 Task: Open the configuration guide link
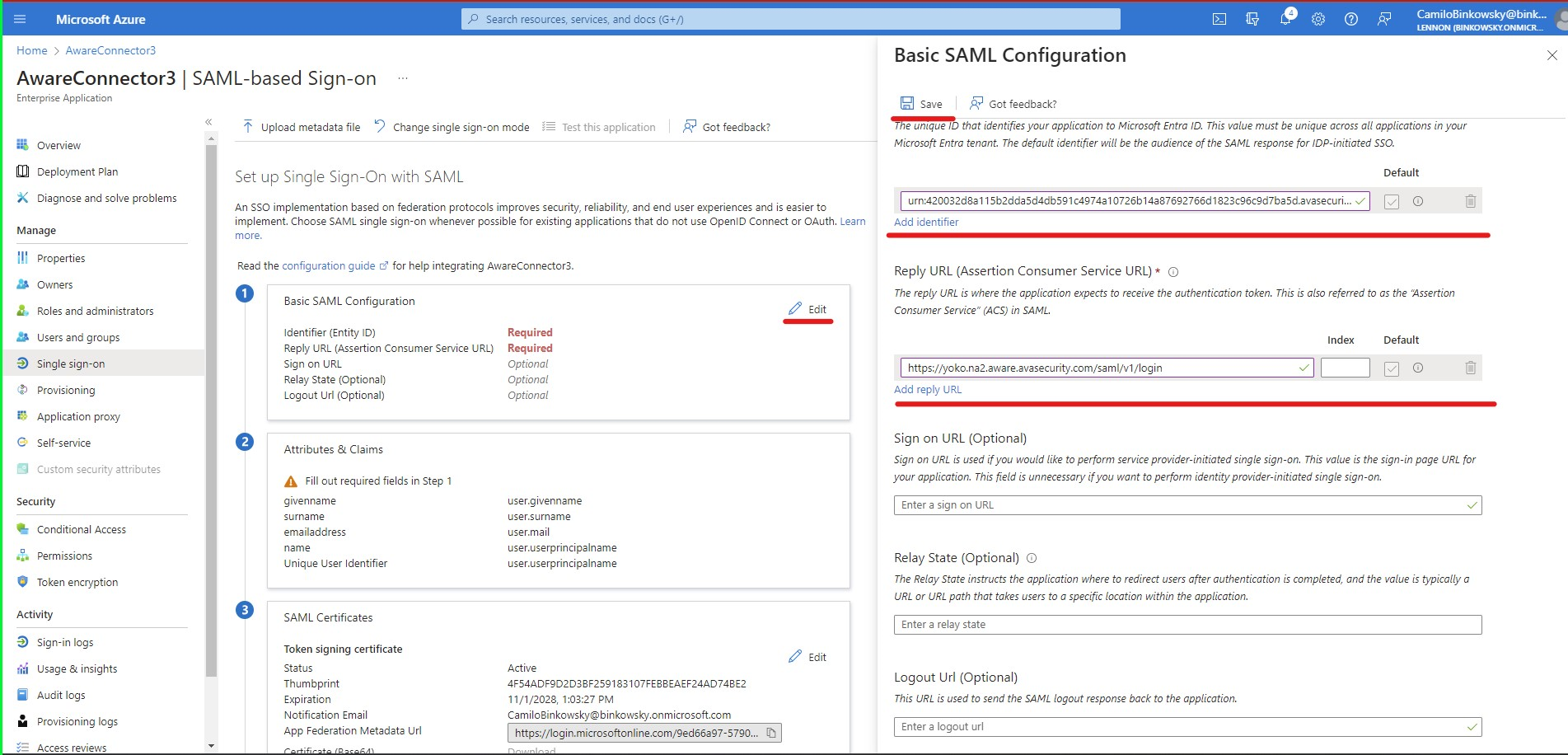[329, 265]
